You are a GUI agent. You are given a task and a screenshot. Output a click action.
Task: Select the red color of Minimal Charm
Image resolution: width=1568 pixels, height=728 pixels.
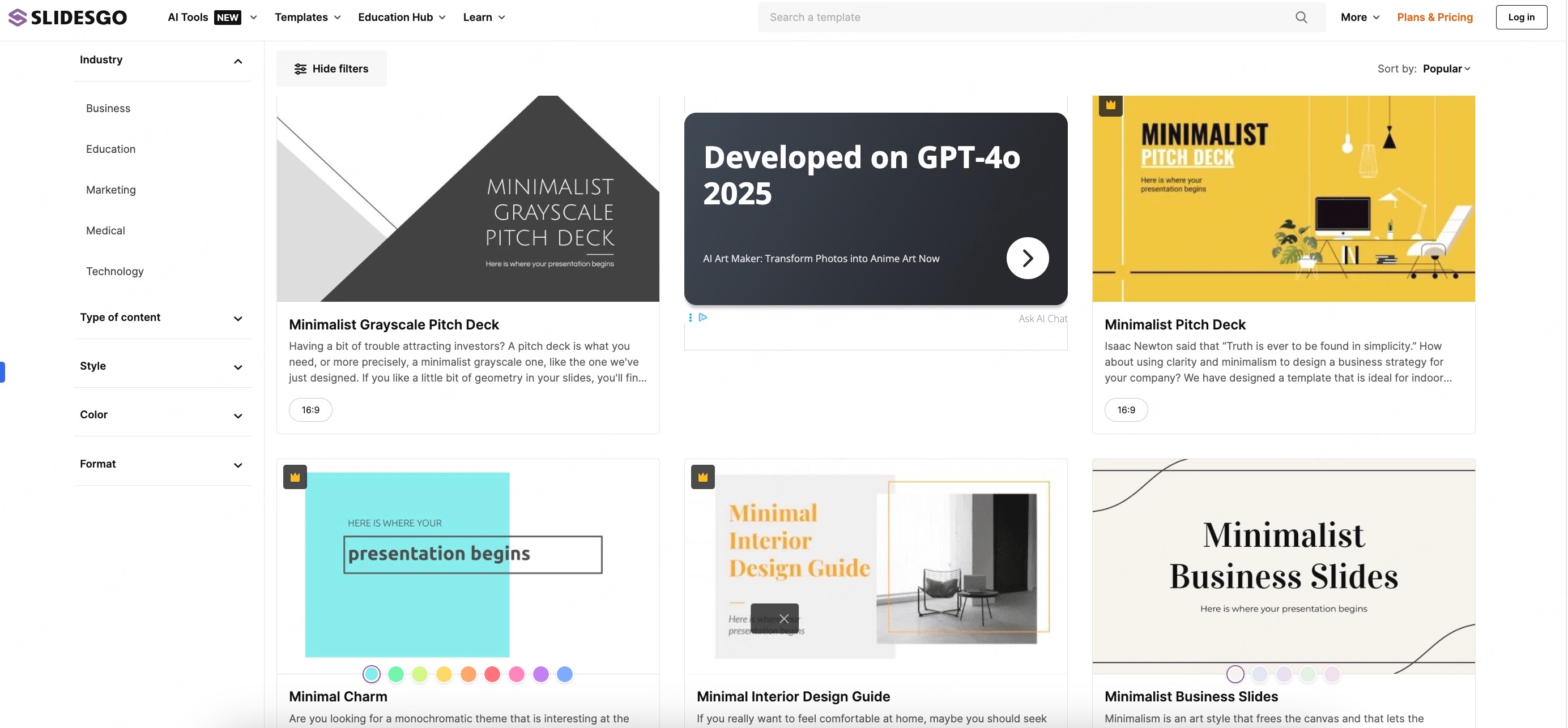click(492, 674)
